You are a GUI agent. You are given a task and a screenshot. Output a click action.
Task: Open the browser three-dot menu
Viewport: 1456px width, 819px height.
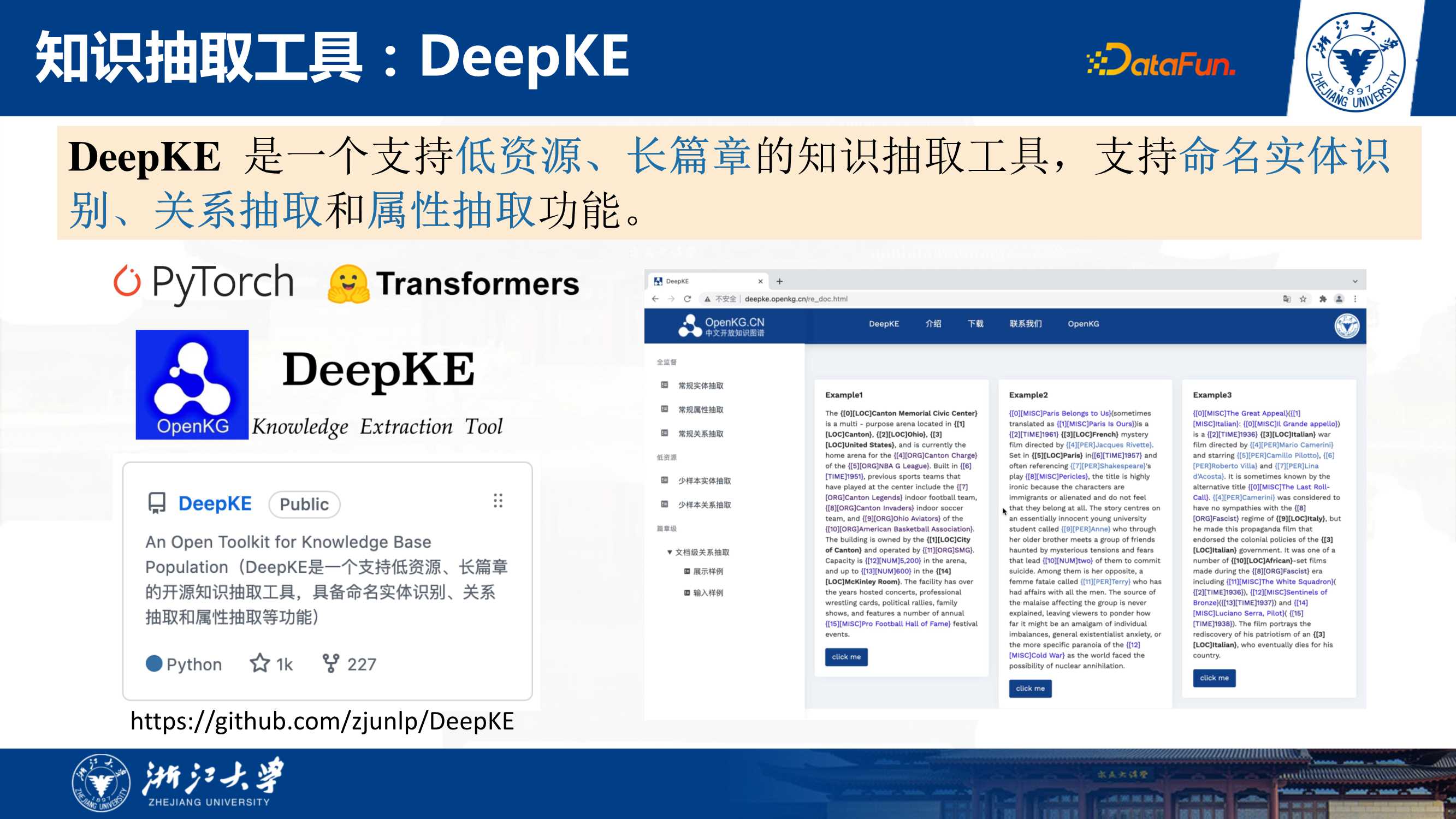tap(1355, 299)
